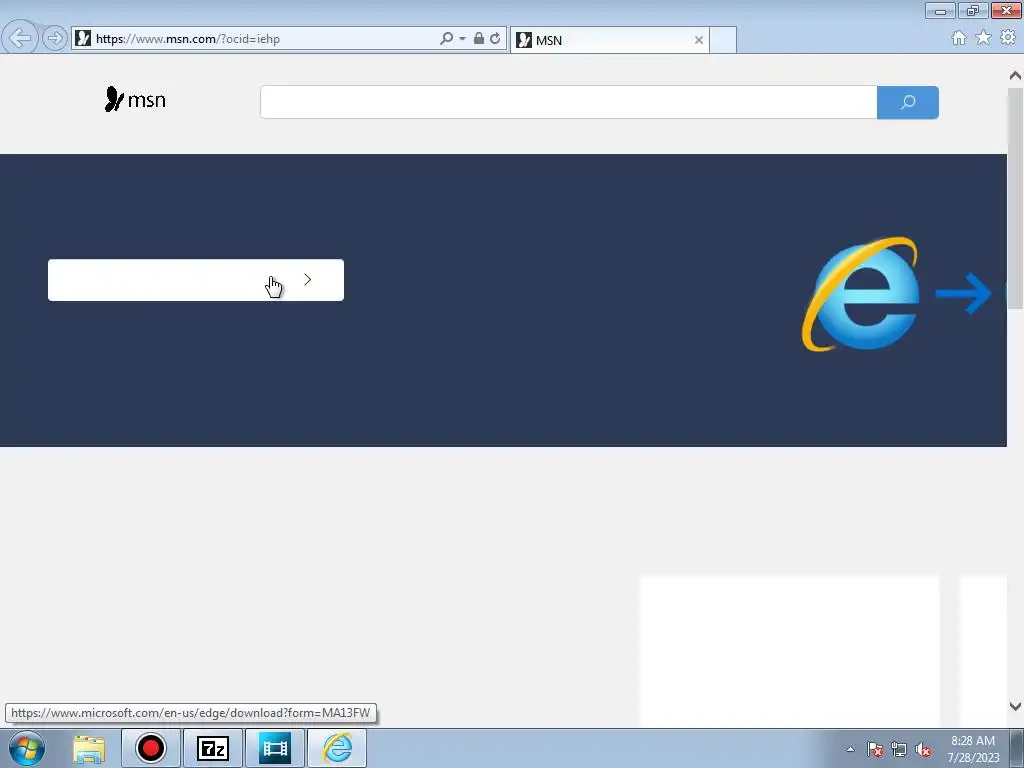The width and height of the screenshot is (1024, 768).
Task: Open Action Center flag tray icon
Action: (875, 749)
